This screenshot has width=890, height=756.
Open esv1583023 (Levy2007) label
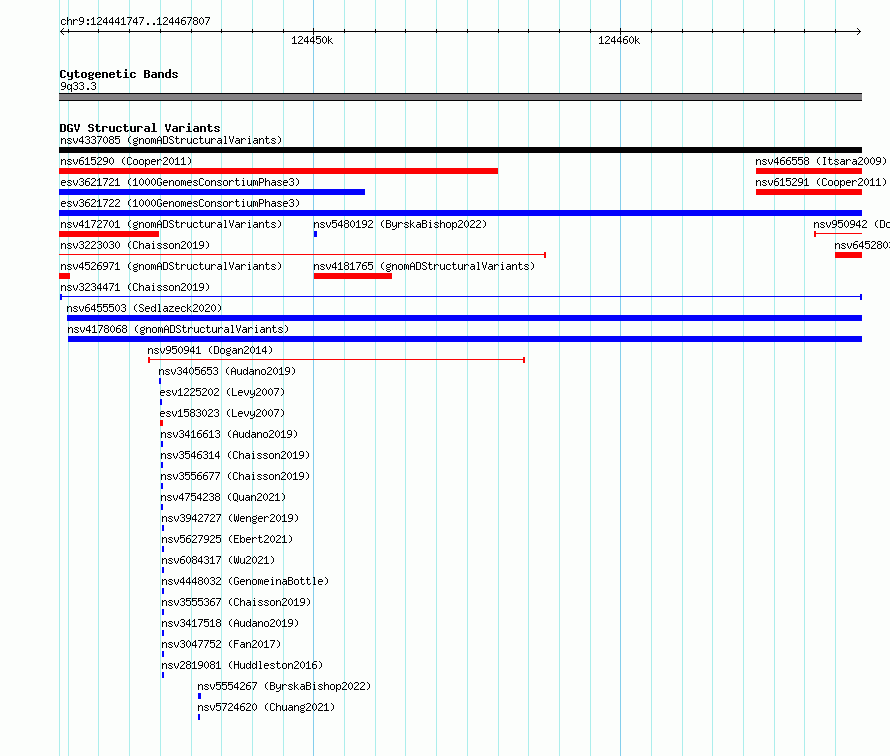(222, 413)
